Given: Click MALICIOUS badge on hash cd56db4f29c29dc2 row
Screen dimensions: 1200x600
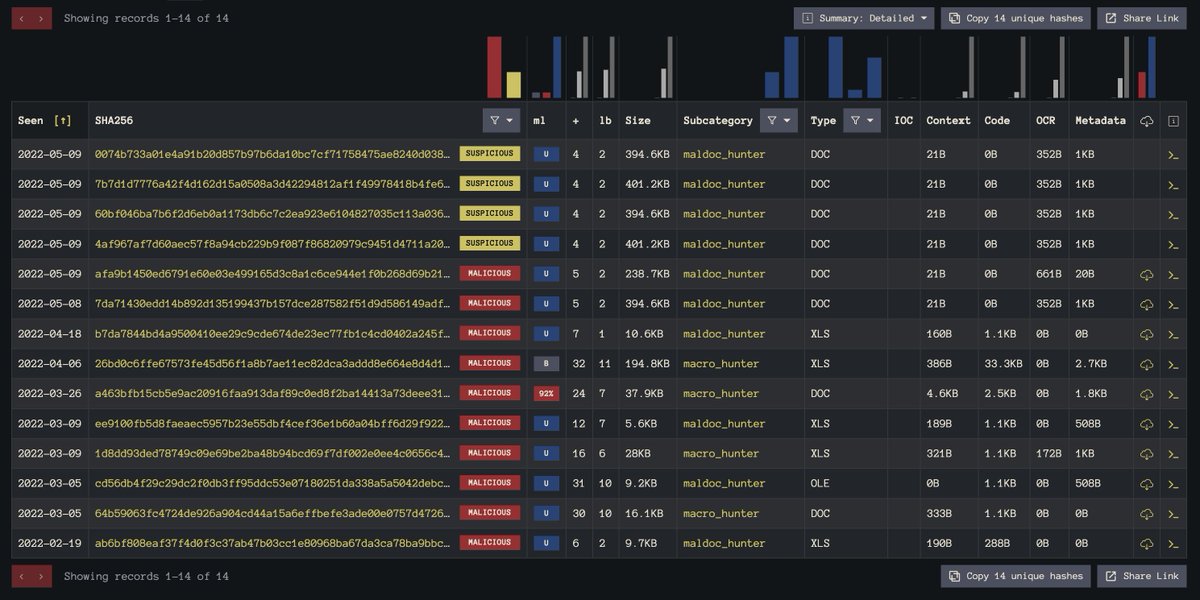Looking at the screenshot, I should coord(490,484).
